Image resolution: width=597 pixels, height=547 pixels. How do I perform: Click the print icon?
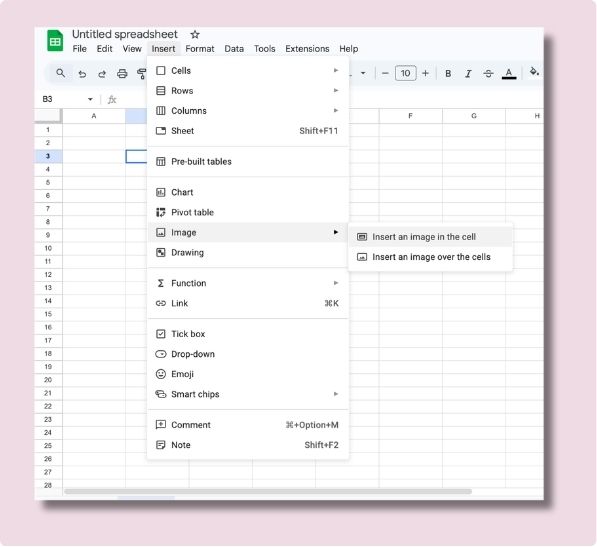122,73
